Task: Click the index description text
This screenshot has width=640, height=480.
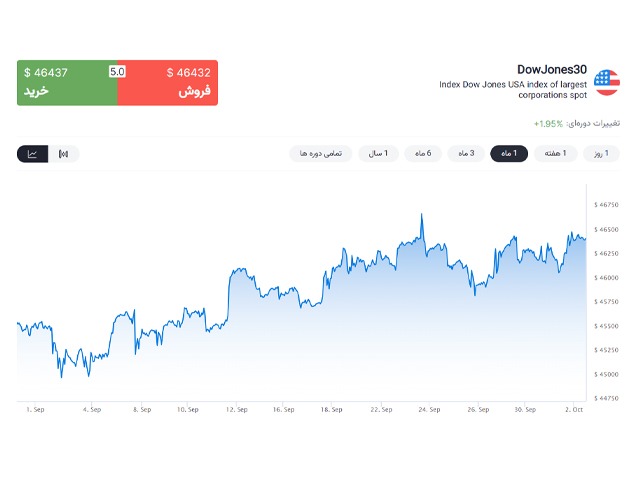Action: coord(512,90)
